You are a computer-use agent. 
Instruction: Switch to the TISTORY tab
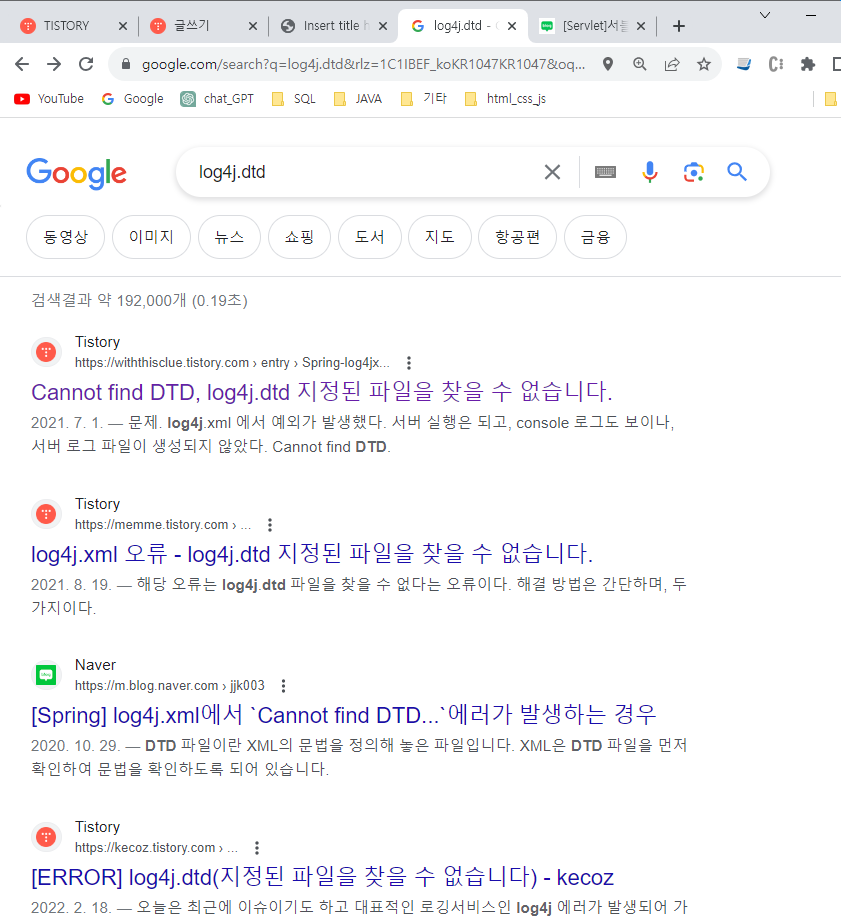(66, 26)
